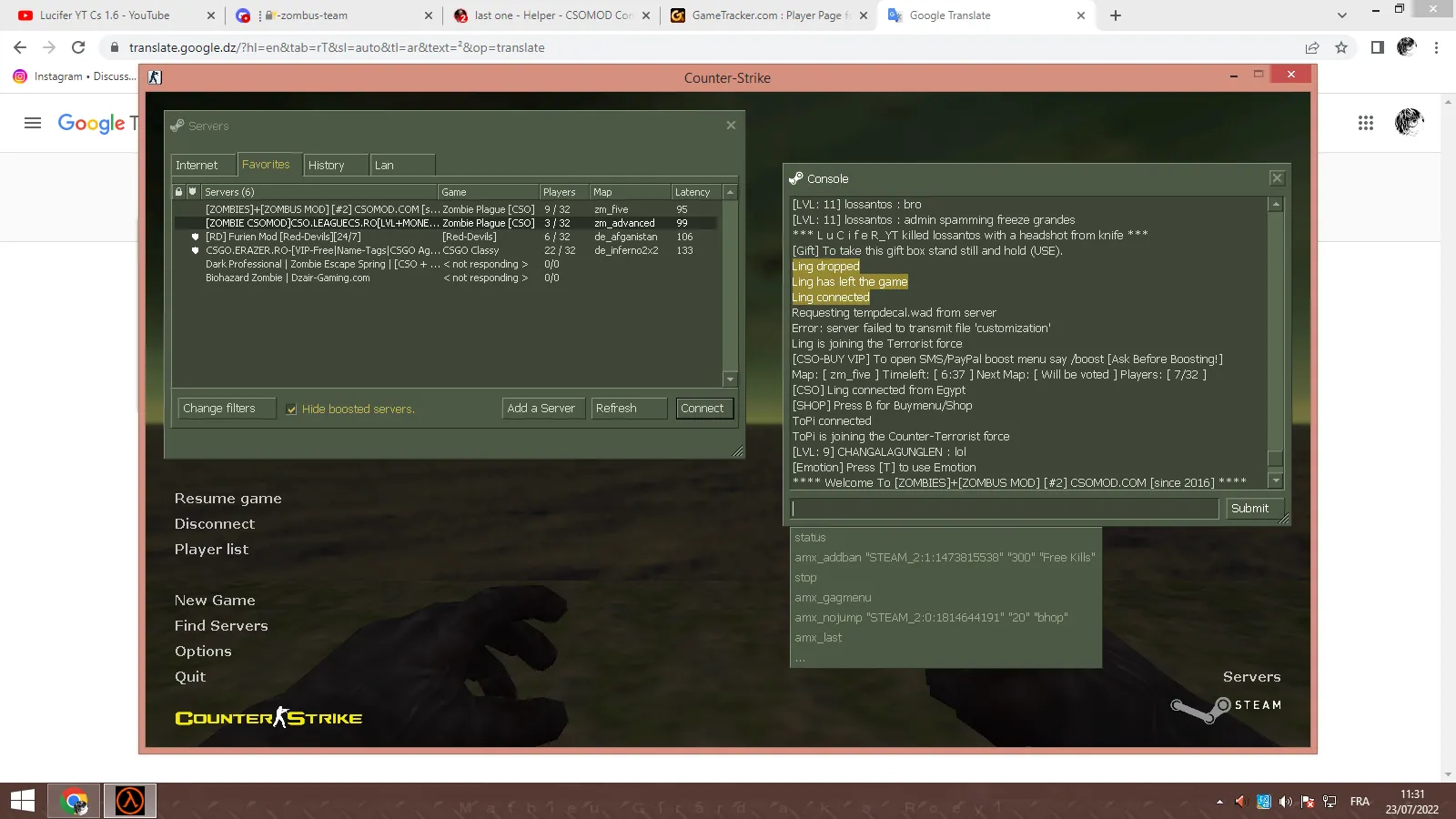Go back in Chrome
Viewport: 1456px width, 819px height.
tap(20, 47)
